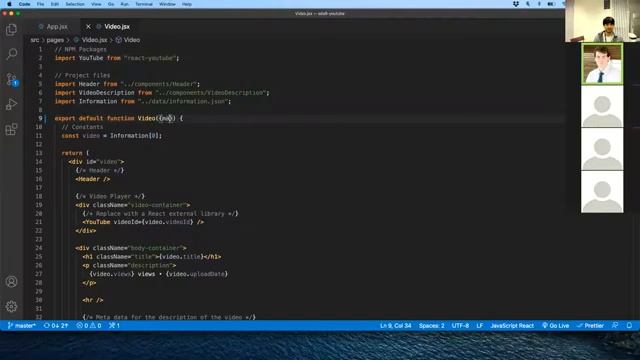Click JavaScript React language mode

(512, 326)
